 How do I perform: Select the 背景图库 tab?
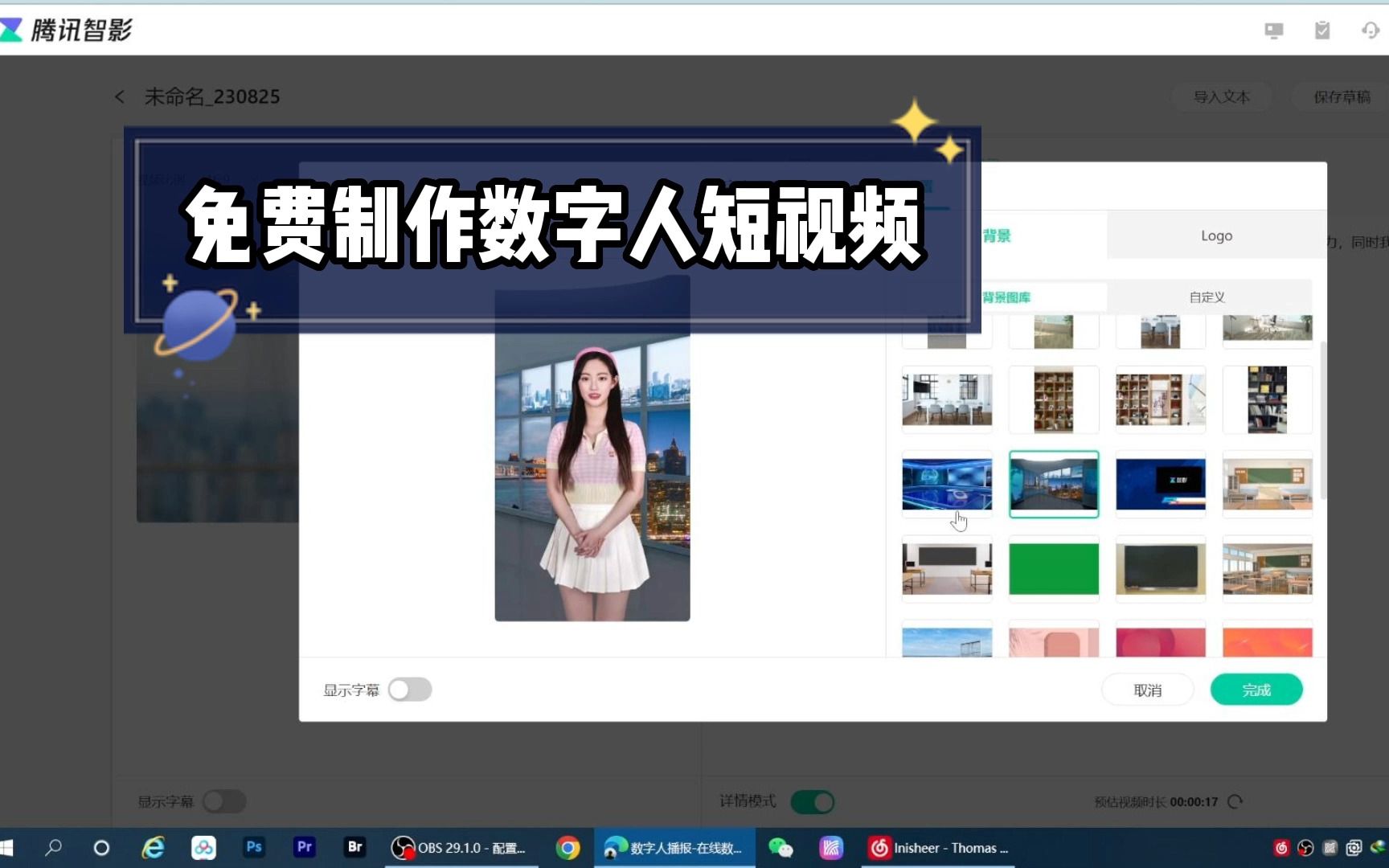(1006, 297)
